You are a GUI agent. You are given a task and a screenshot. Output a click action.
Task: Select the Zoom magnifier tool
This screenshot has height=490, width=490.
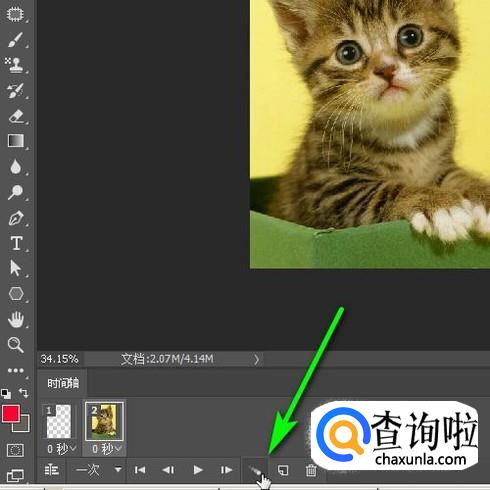click(16, 345)
